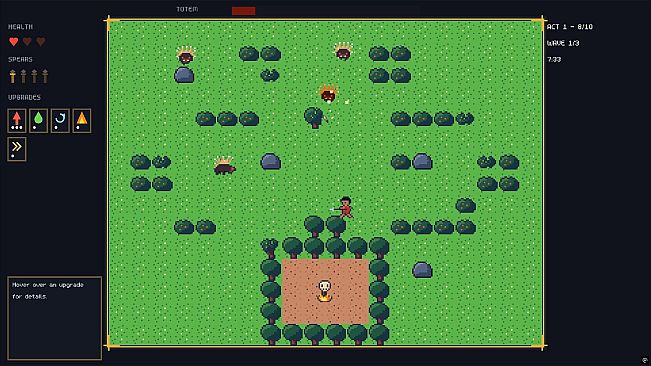This screenshot has height=366, width=651.
Task: Click the "TOTEM" label
Action: 187,9
